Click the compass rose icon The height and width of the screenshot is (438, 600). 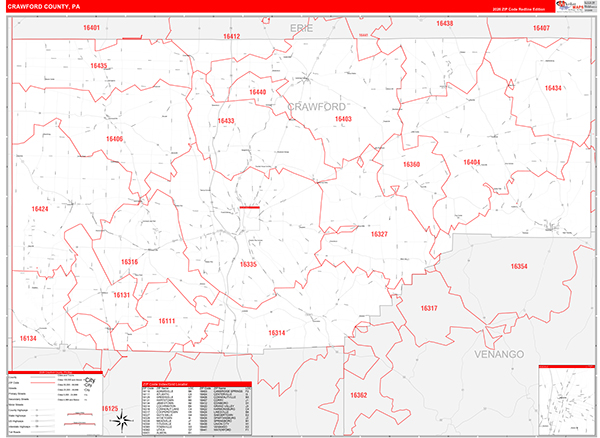coord(122,421)
